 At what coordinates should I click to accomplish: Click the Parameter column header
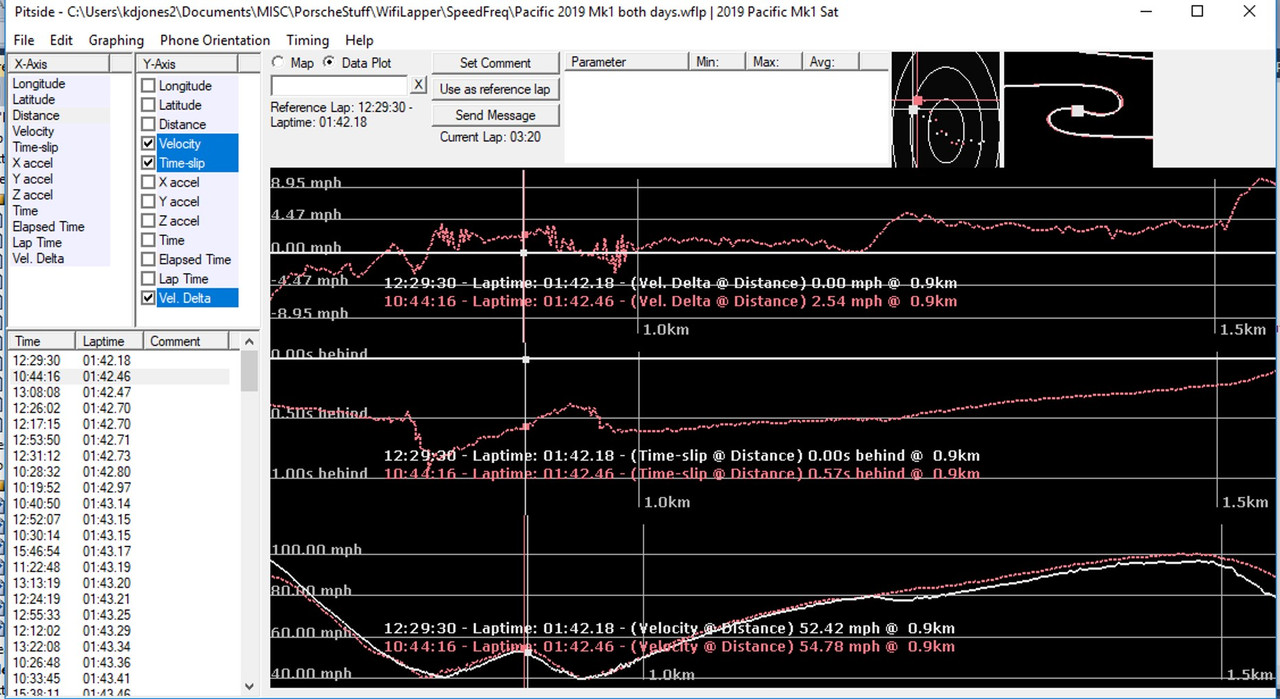pyautogui.click(x=627, y=62)
